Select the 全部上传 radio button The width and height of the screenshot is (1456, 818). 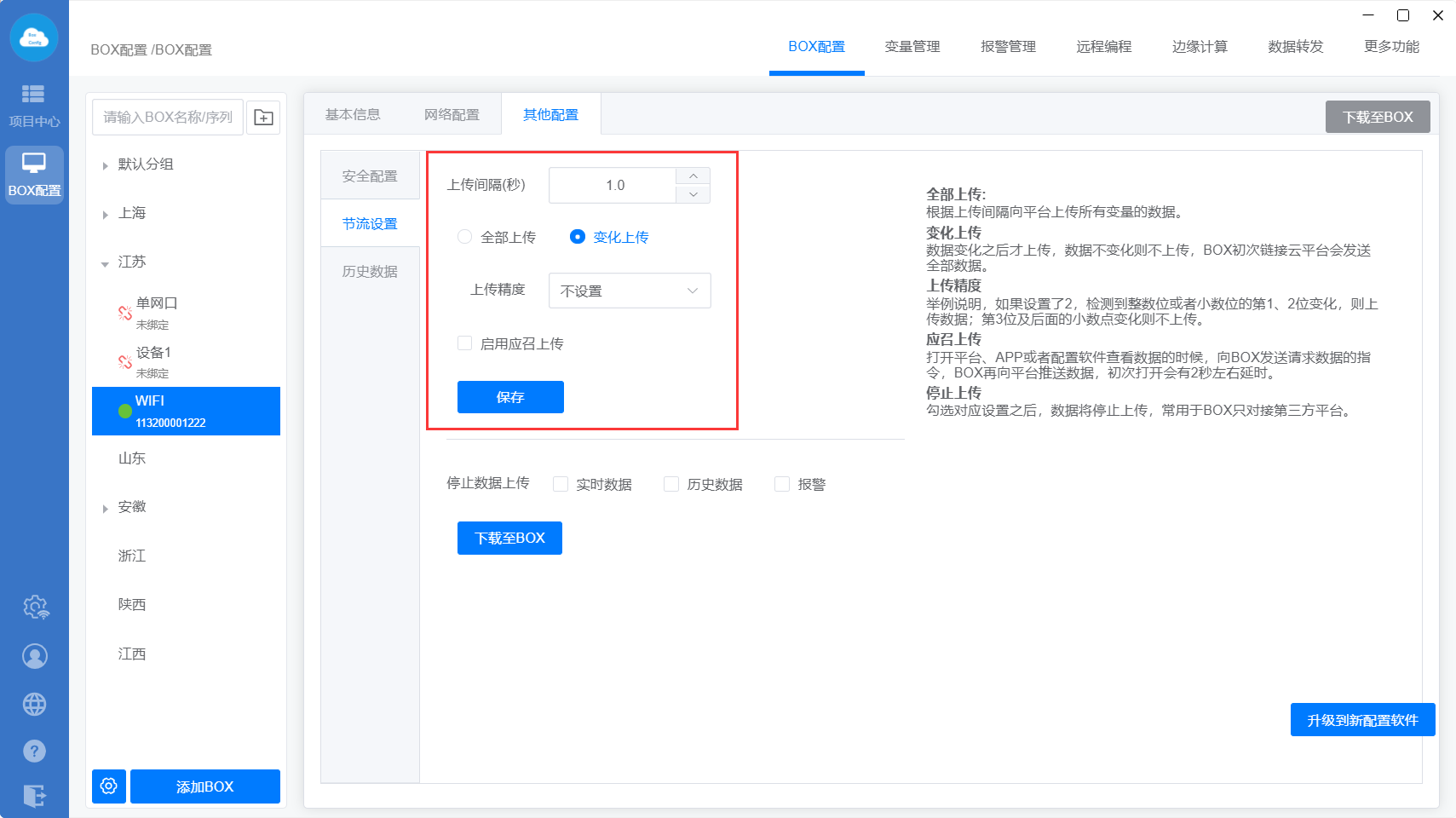pyautogui.click(x=465, y=237)
